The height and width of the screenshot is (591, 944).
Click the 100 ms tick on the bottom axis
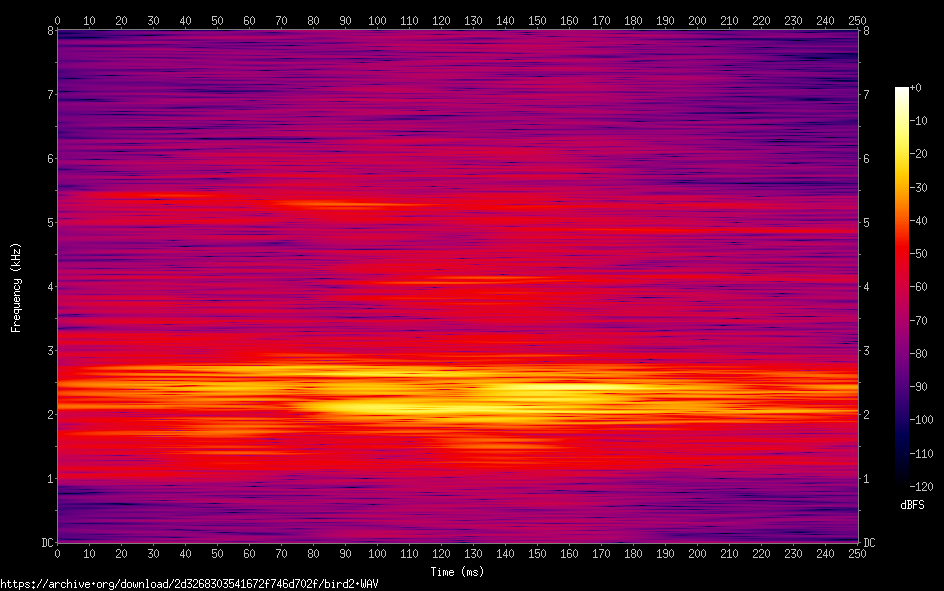point(377,553)
